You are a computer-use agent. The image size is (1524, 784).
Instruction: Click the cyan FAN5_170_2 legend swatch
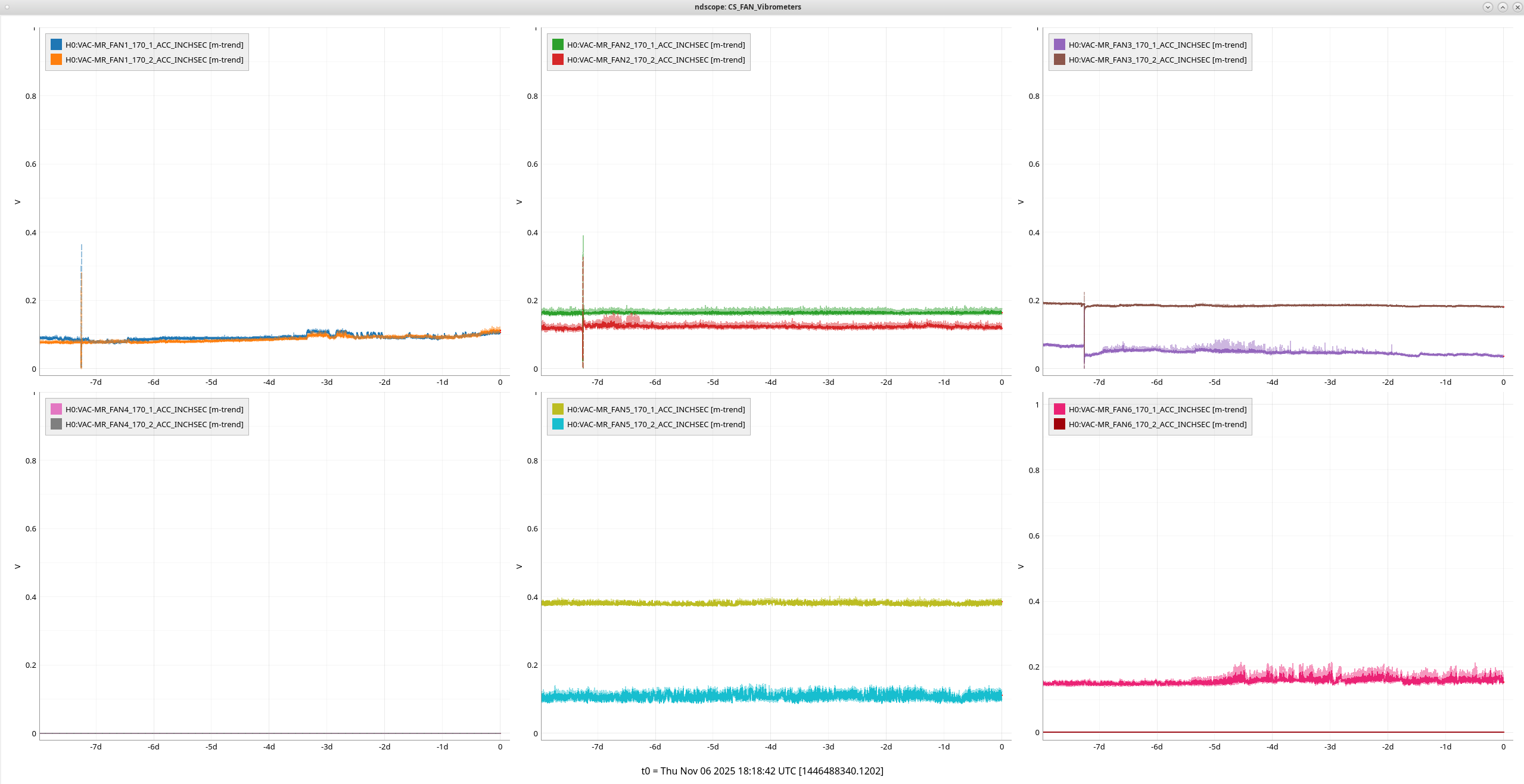point(558,424)
